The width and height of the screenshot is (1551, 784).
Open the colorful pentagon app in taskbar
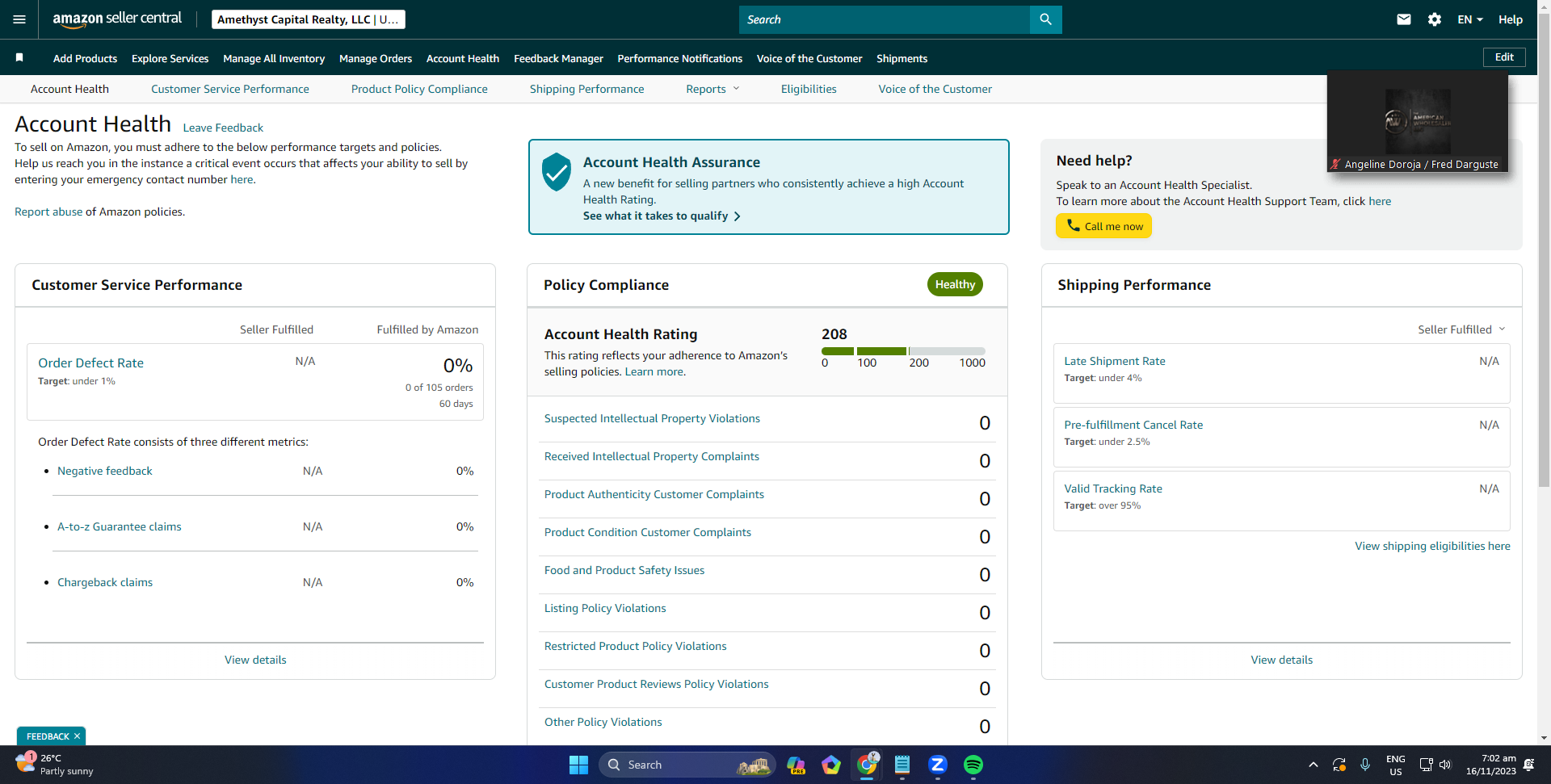(x=831, y=765)
